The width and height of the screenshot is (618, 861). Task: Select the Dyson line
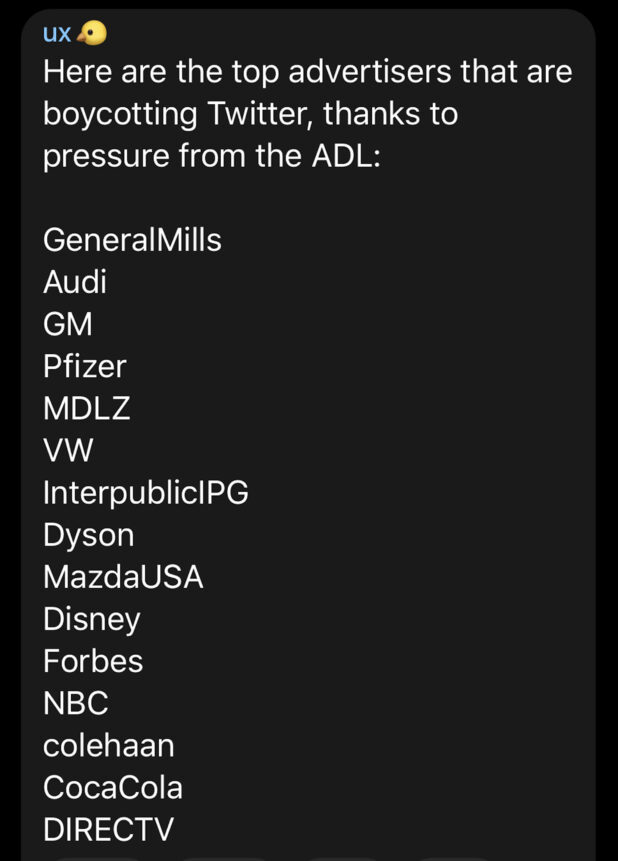88,535
